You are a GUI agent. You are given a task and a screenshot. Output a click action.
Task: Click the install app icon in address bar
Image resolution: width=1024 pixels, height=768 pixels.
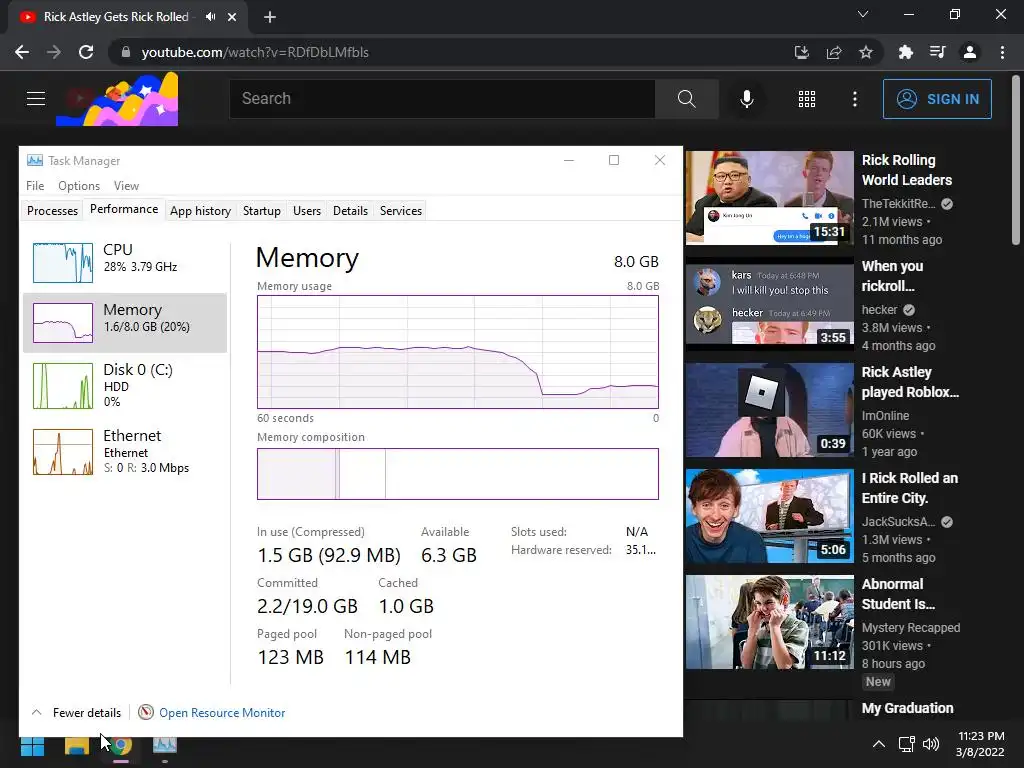(802, 52)
